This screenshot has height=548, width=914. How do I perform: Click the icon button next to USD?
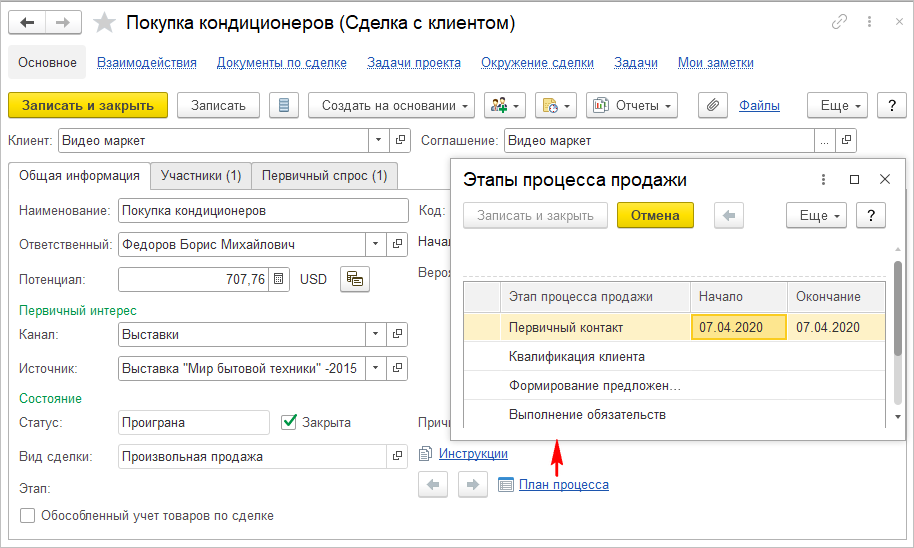tap(354, 280)
